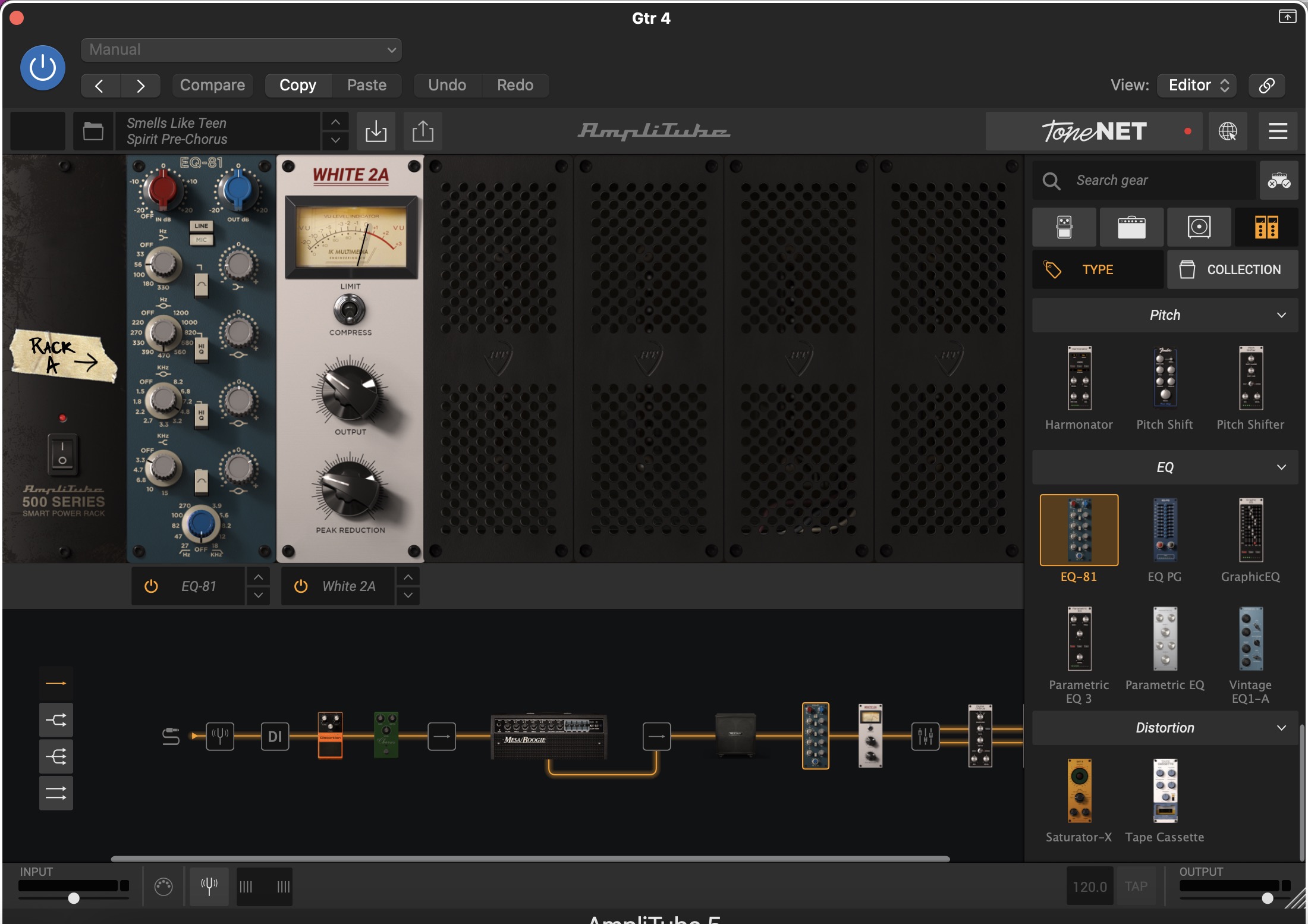
Task: Select the cabinets category tab
Action: click(x=1199, y=227)
